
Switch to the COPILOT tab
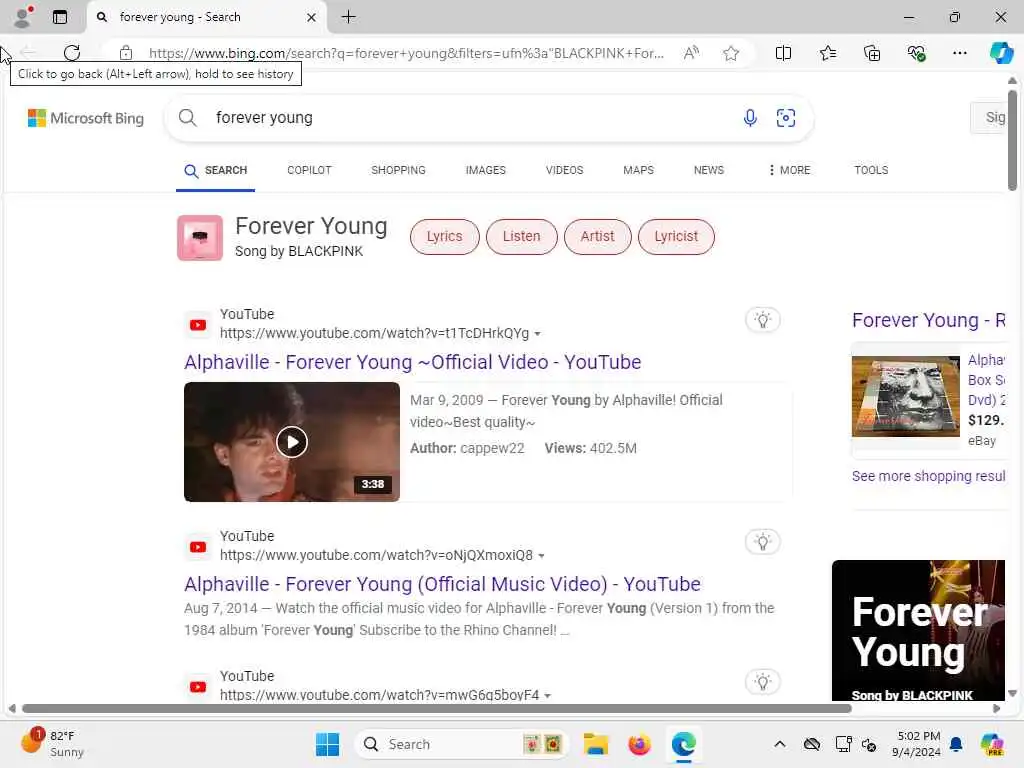pos(309,170)
